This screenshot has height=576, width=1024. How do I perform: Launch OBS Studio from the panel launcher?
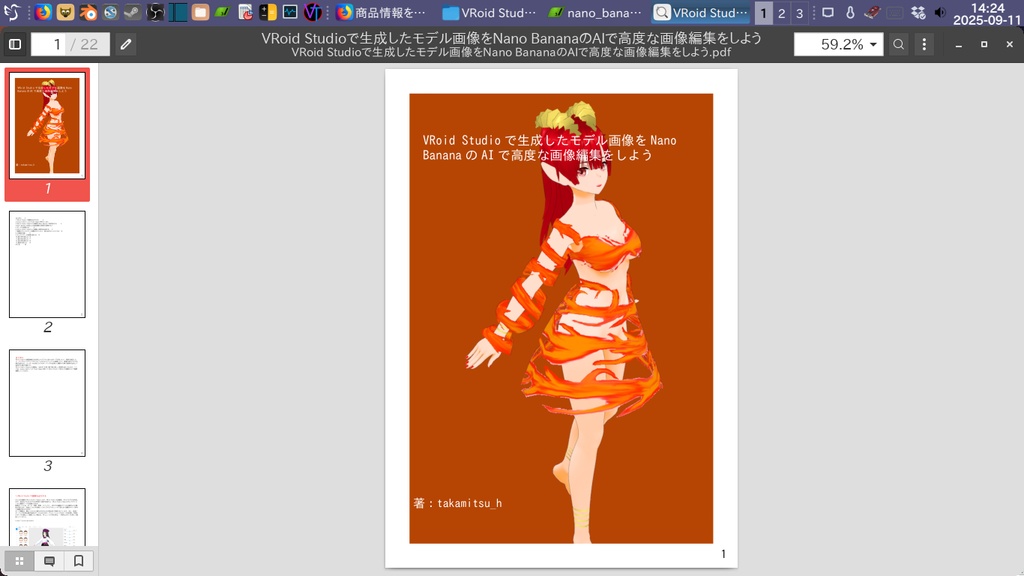[155, 12]
